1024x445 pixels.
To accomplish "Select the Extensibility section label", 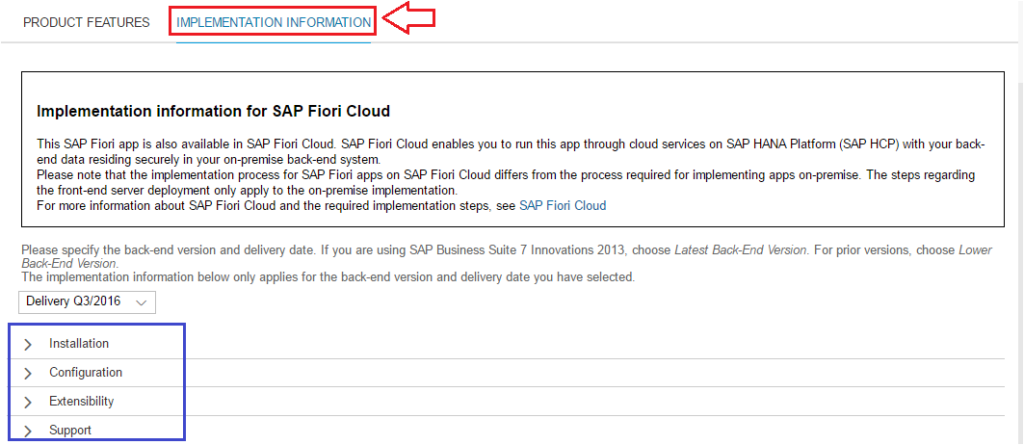I will [82, 401].
